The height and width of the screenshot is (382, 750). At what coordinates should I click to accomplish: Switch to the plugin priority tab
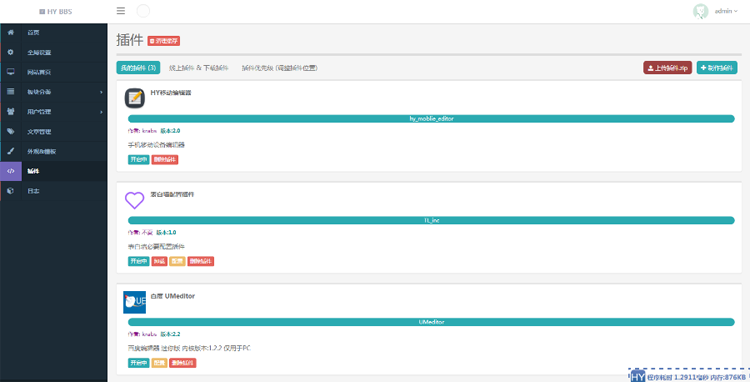(x=279, y=68)
